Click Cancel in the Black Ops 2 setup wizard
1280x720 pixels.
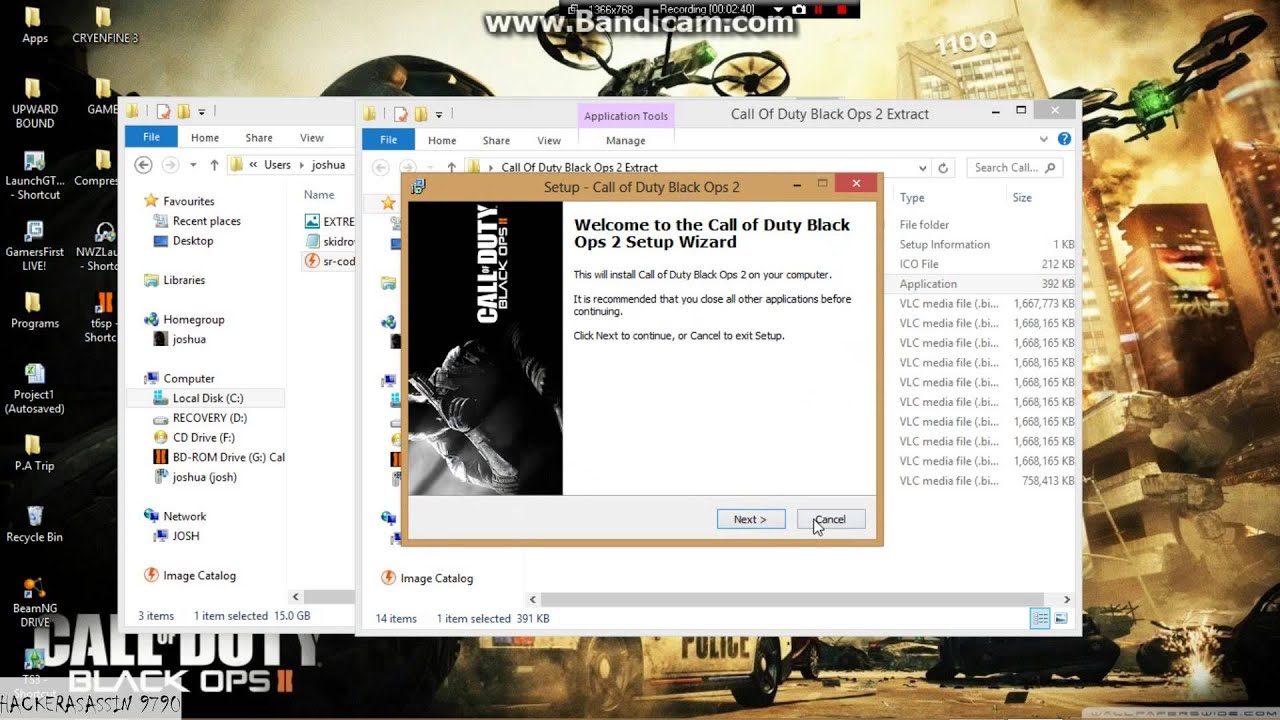click(831, 519)
